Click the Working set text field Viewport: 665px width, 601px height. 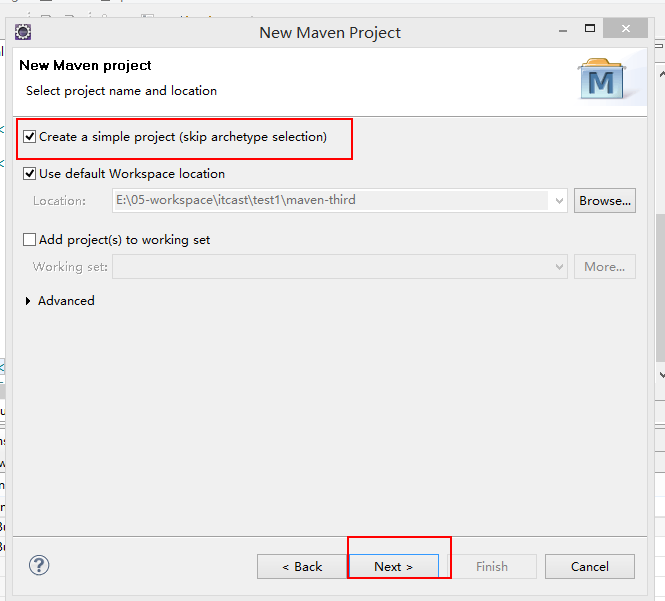pyautogui.click(x=330, y=267)
